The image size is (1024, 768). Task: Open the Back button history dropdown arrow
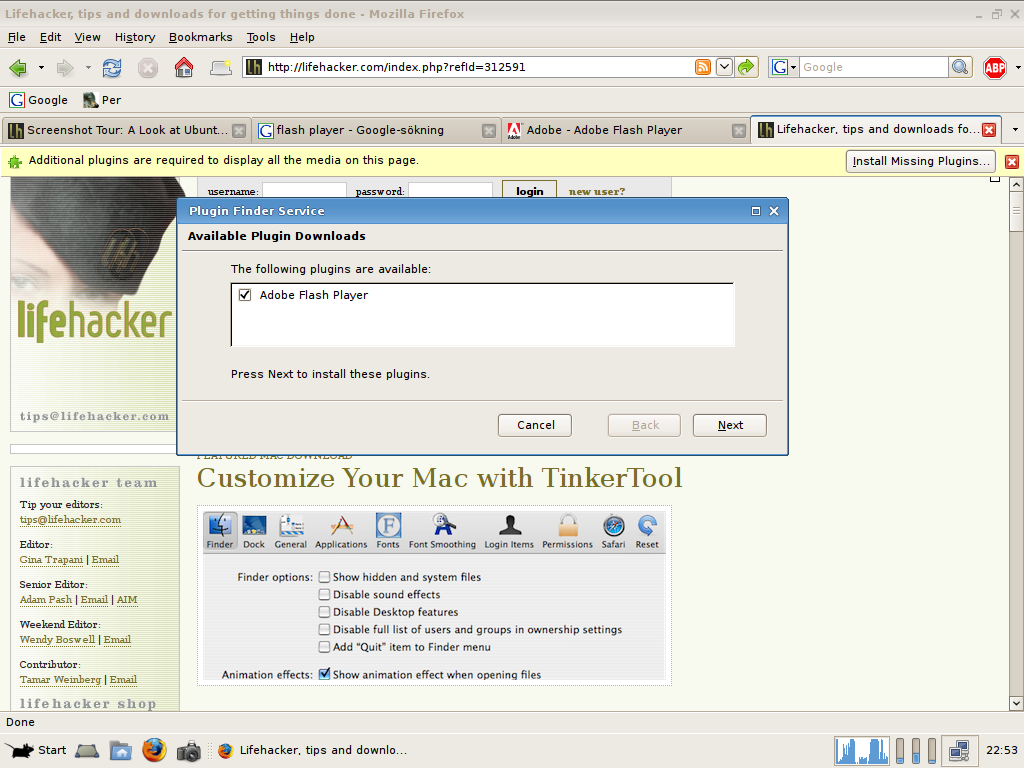click(x=41, y=67)
